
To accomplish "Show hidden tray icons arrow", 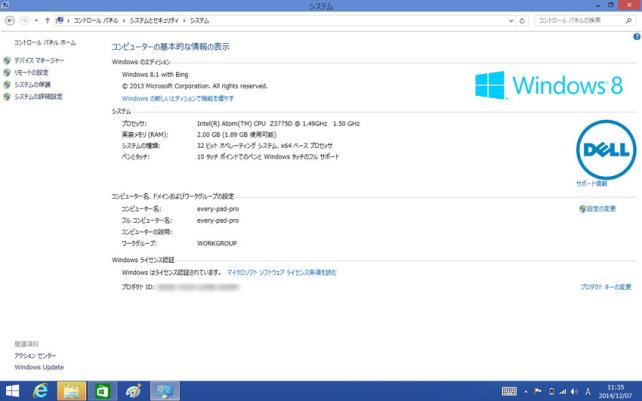I will [526, 392].
